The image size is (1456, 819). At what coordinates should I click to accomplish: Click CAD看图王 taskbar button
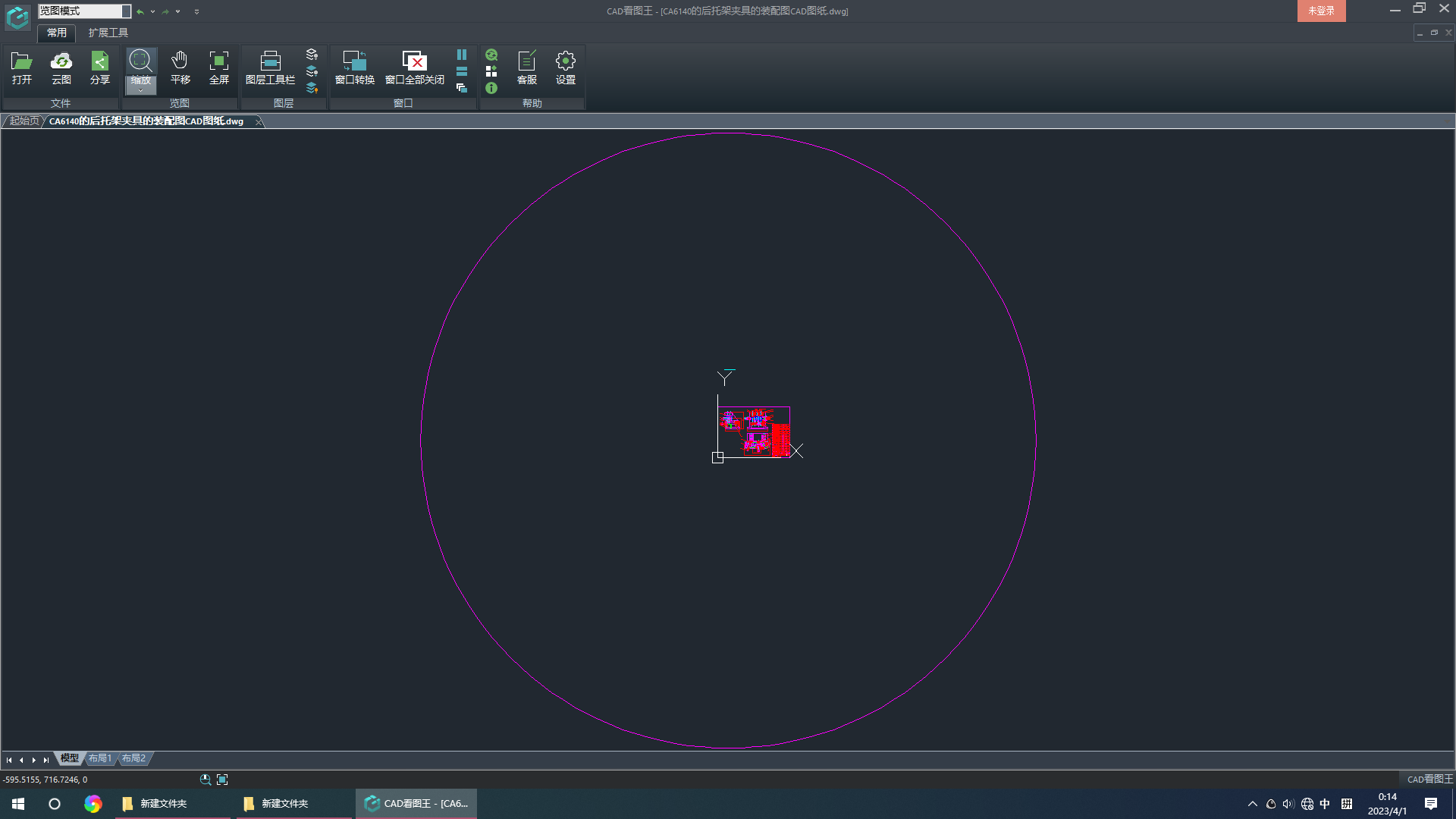click(416, 804)
